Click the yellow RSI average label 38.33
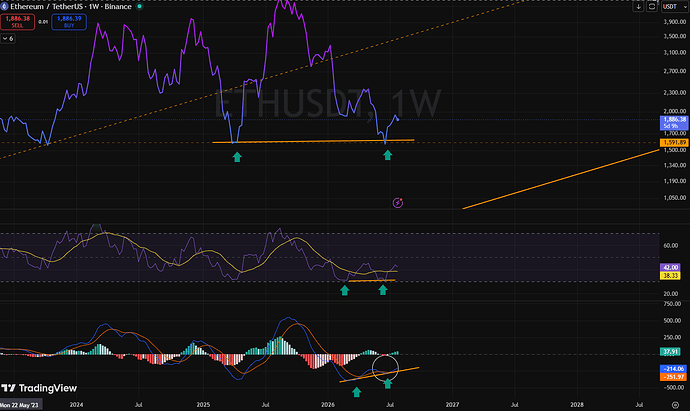The height and width of the screenshot is (411, 690). coord(671,275)
